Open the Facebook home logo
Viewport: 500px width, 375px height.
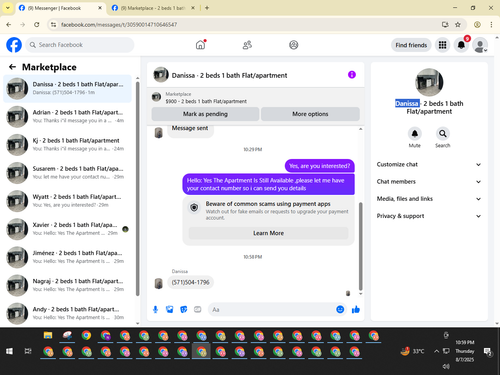pos(14,45)
